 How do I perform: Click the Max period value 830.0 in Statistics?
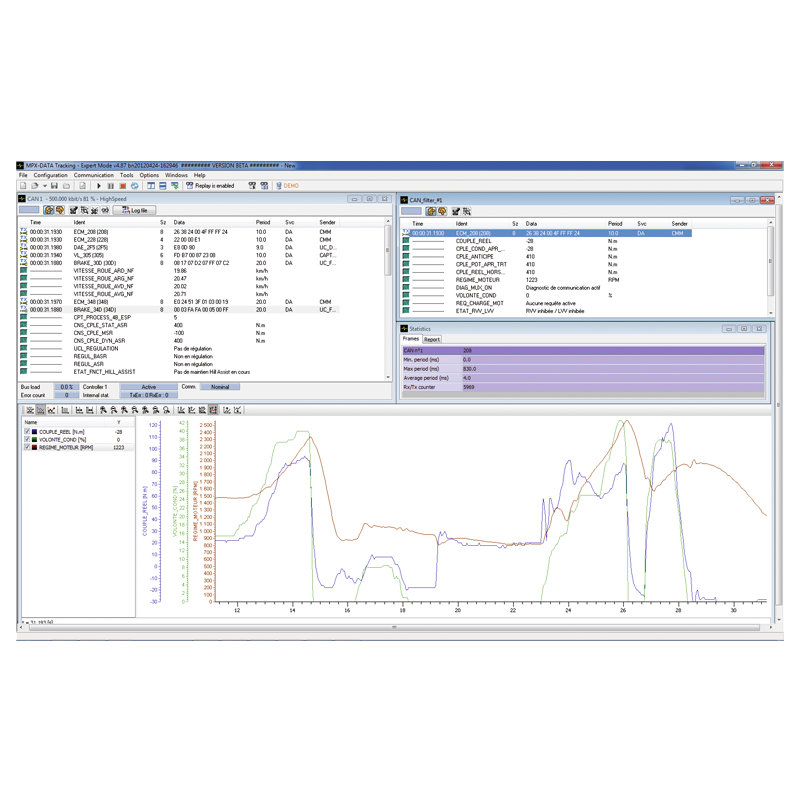(469, 369)
